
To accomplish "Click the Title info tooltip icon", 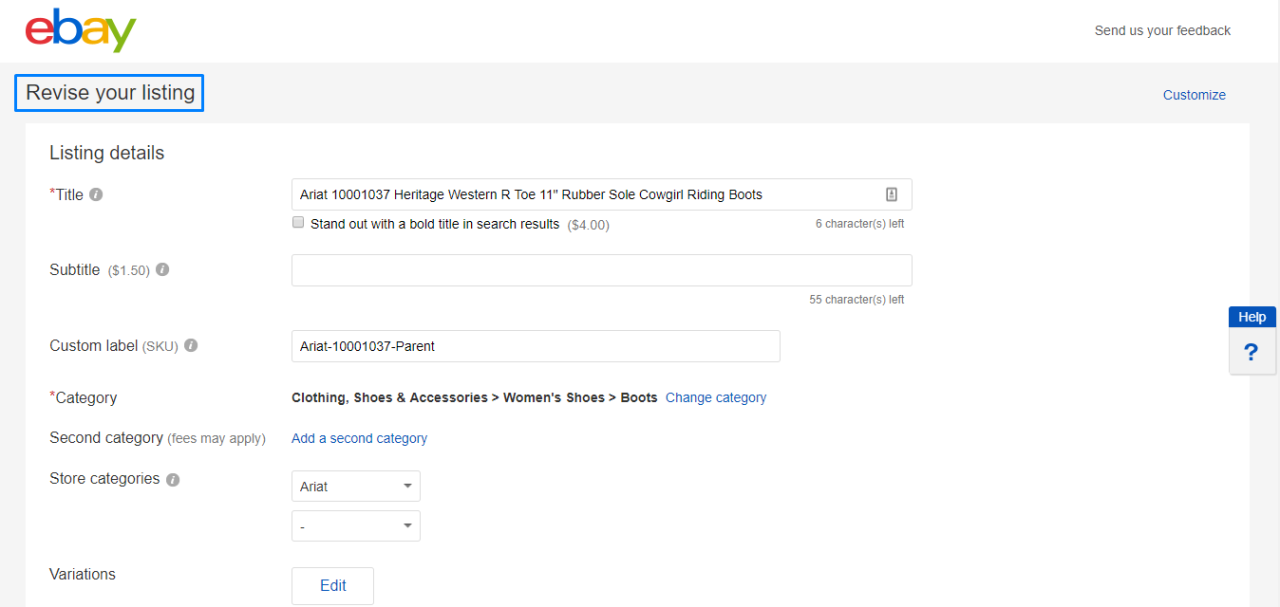I will (x=96, y=194).
